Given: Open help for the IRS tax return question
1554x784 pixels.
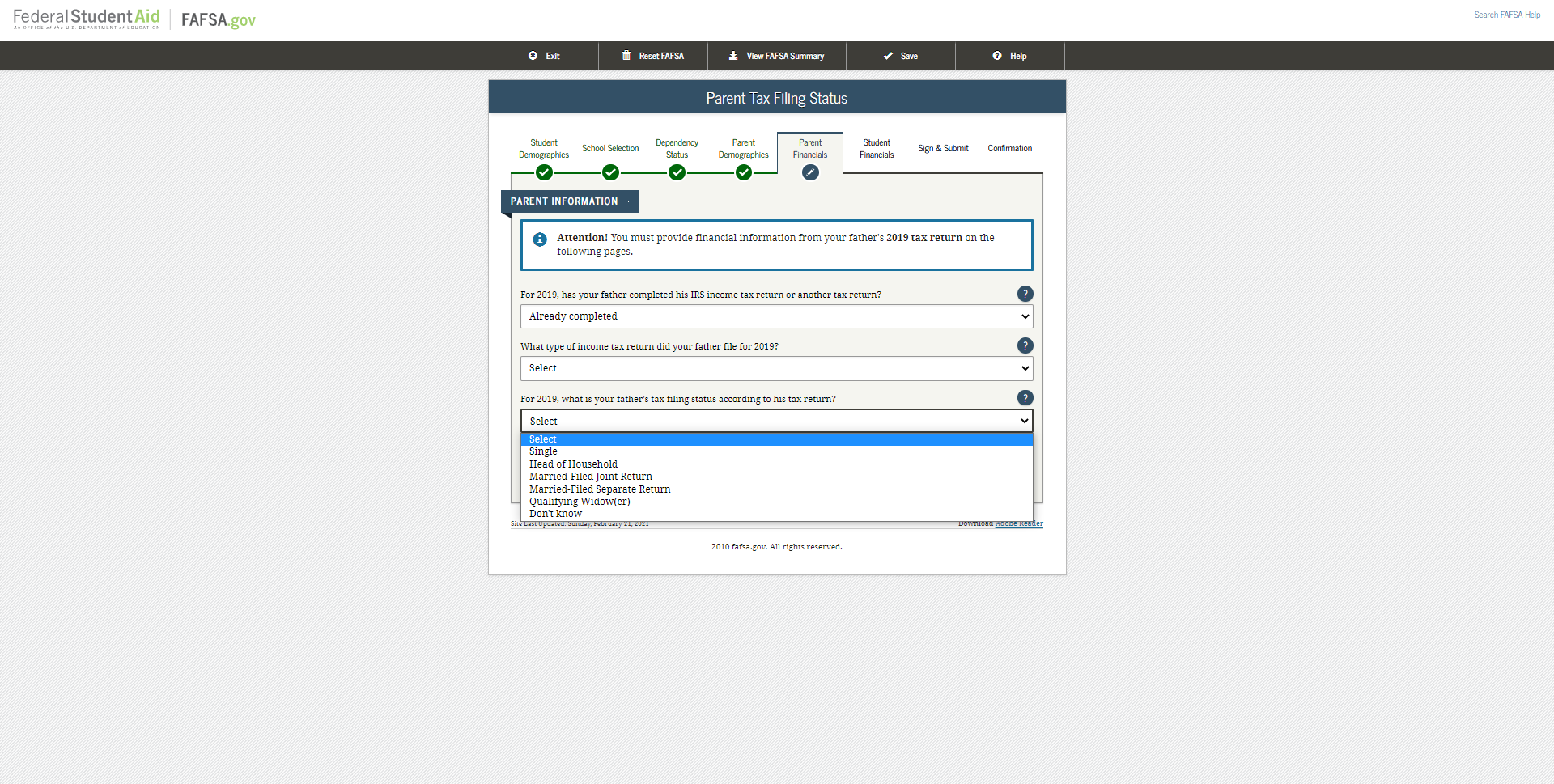Looking at the screenshot, I should [1025, 294].
